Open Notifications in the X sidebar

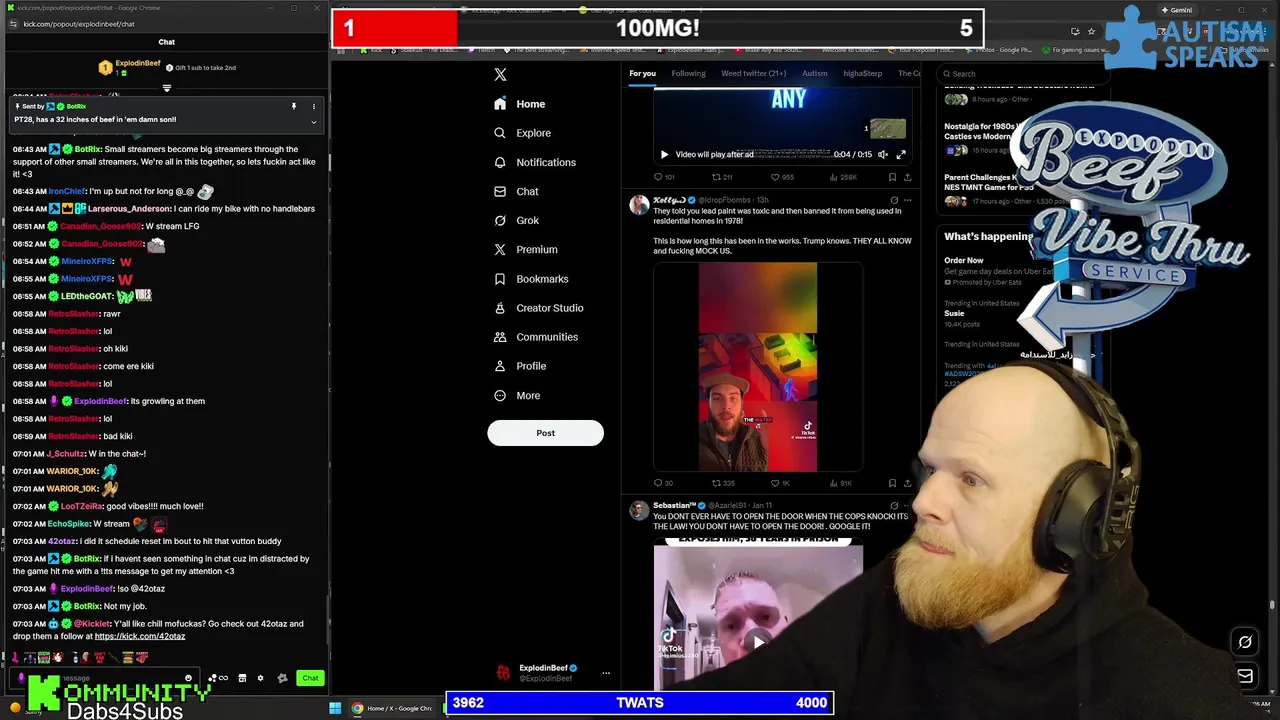[x=535, y=162]
